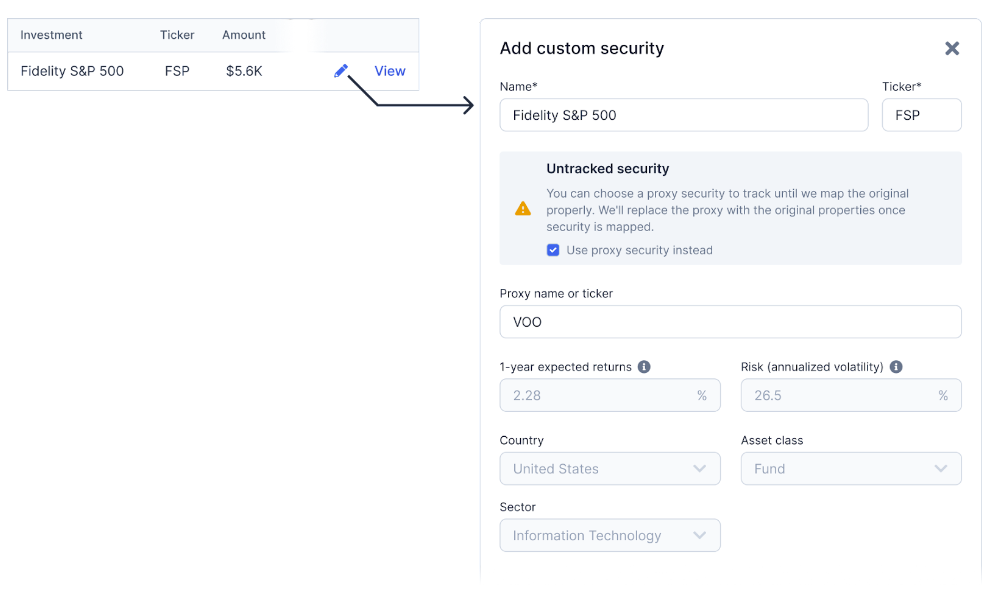Select the Amount column header

pos(244,35)
